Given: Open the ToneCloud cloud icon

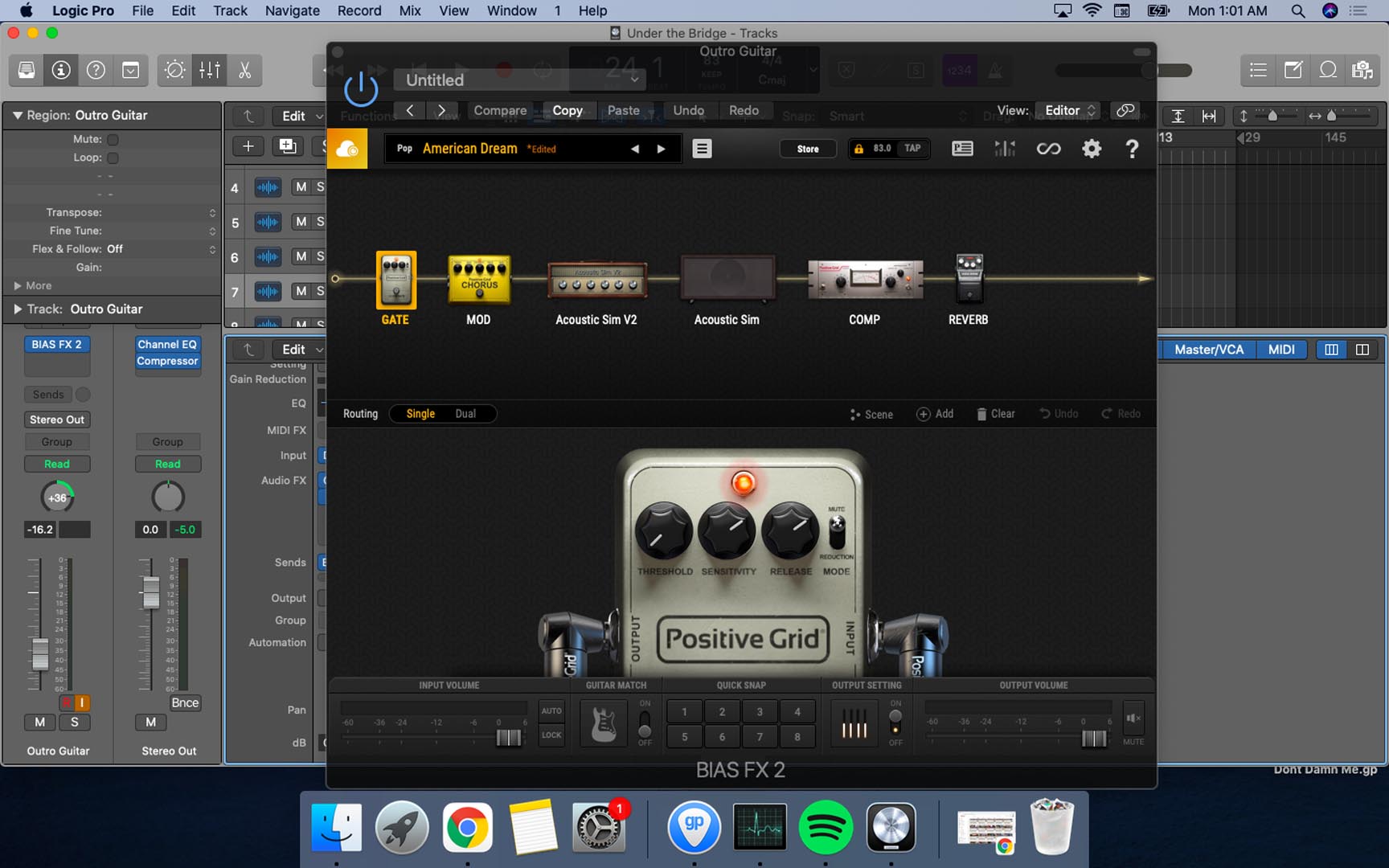Looking at the screenshot, I should 347,149.
